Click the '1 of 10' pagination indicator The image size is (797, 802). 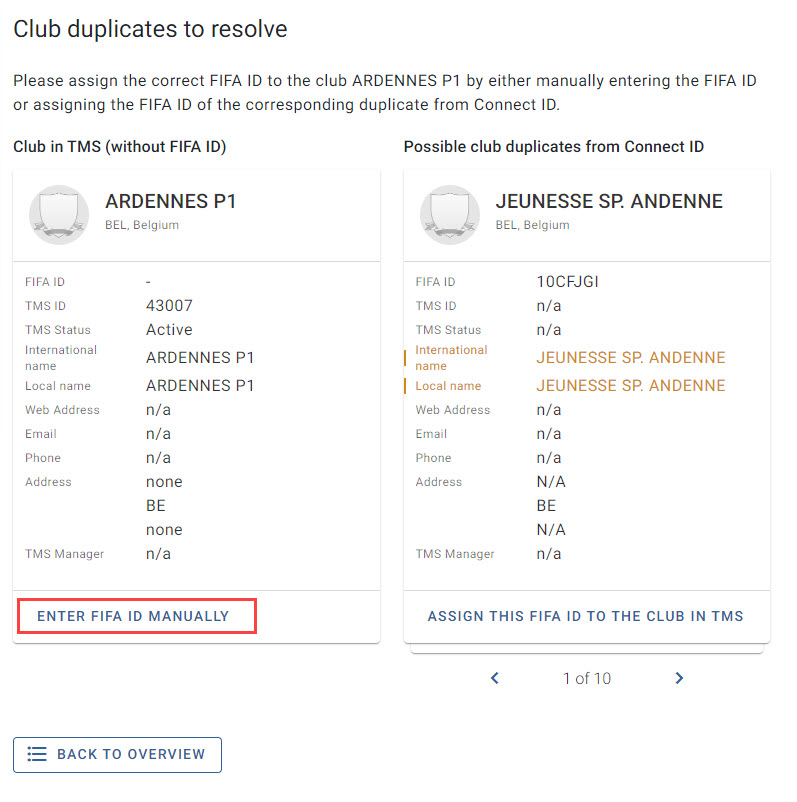point(587,678)
